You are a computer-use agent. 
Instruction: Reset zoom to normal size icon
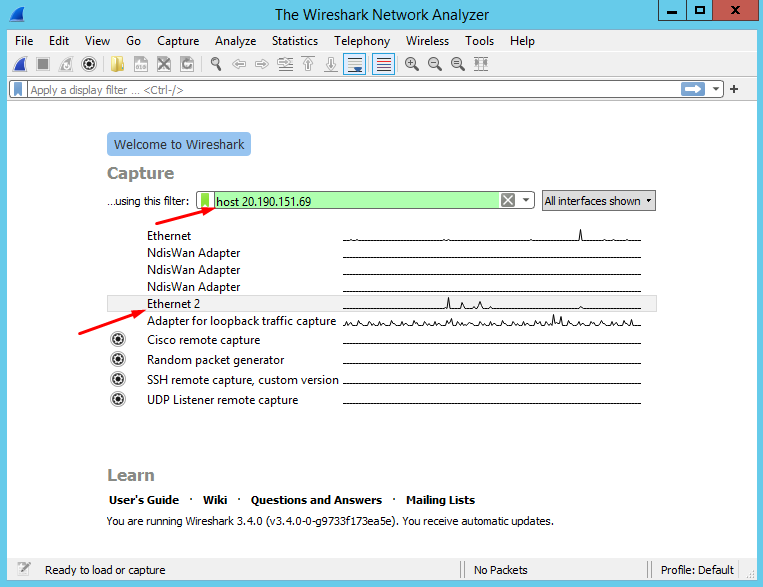pos(457,64)
